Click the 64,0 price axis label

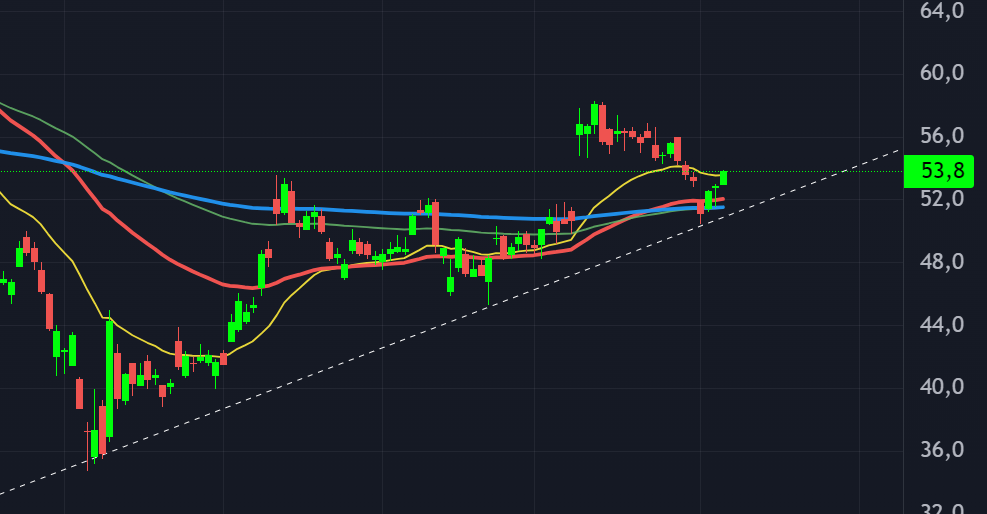pyautogui.click(x=942, y=11)
